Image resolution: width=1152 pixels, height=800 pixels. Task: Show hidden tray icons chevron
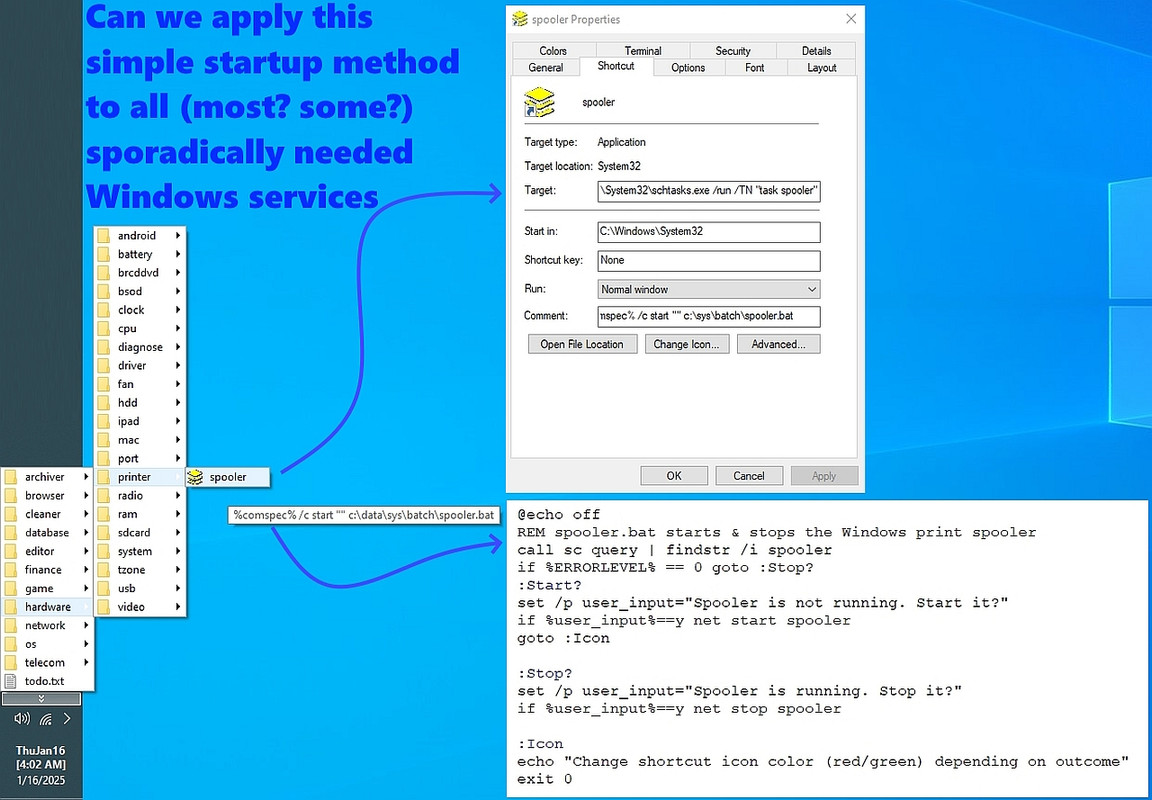(67, 718)
